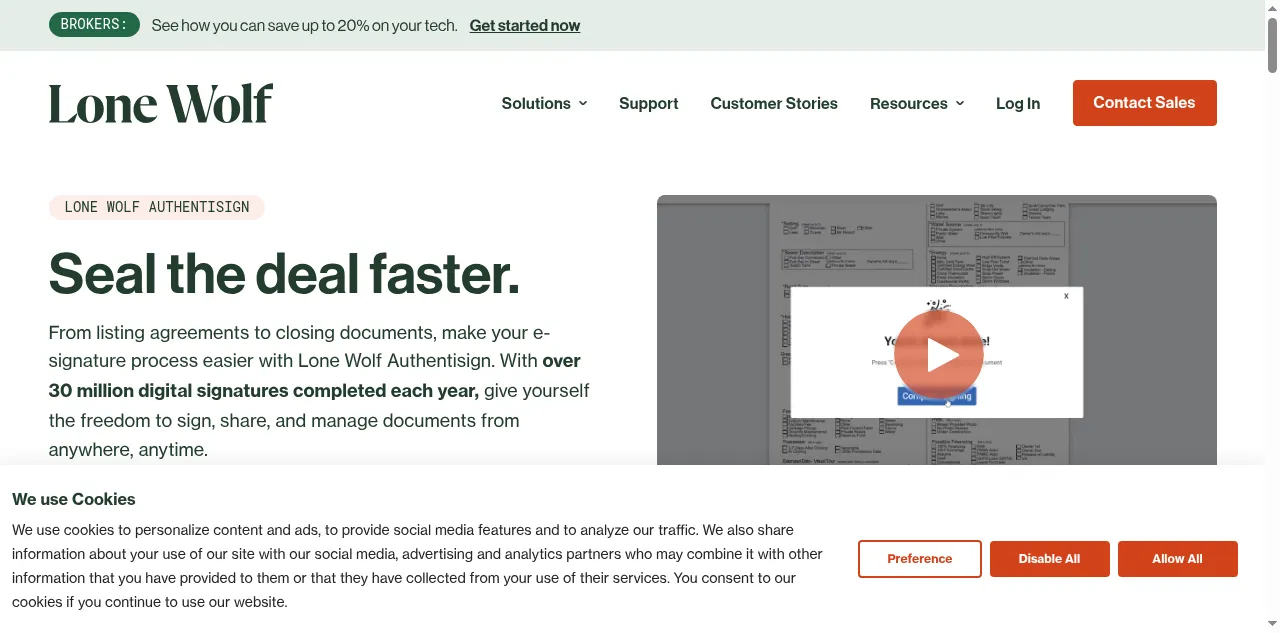Screen dimensions: 1280x633
Task: Disable all cookies
Action: click(x=1049, y=559)
